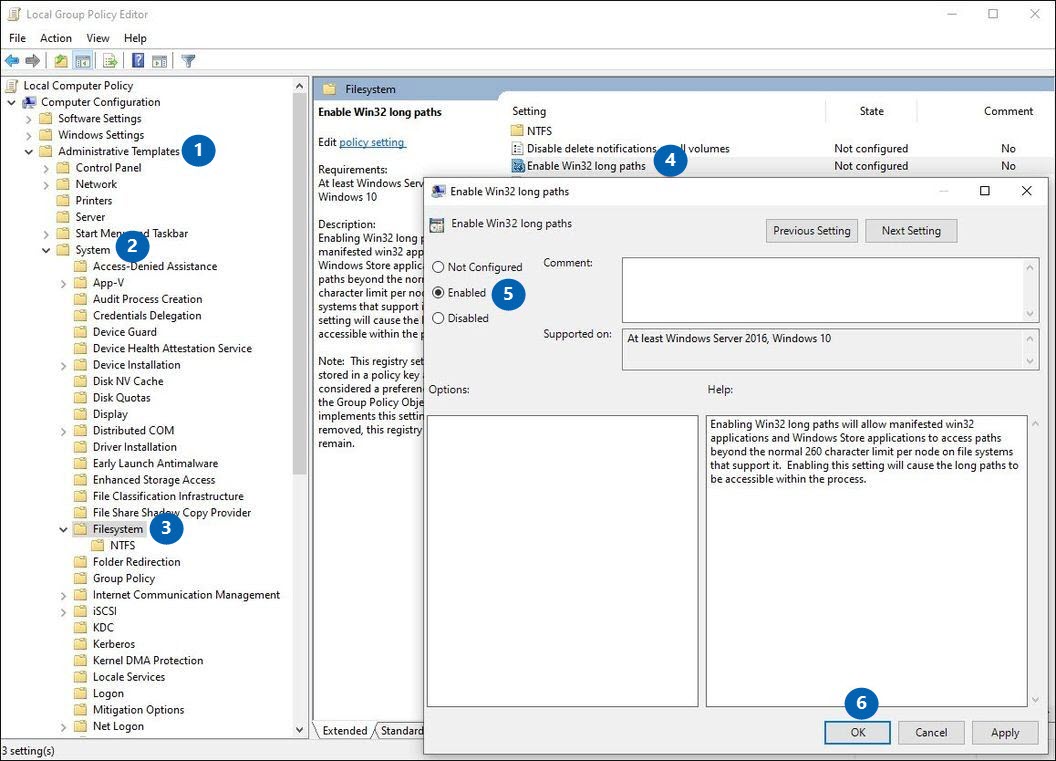This screenshot has width=1056, height=761.
Task: Click the Comment column header
Action: 1008,111
